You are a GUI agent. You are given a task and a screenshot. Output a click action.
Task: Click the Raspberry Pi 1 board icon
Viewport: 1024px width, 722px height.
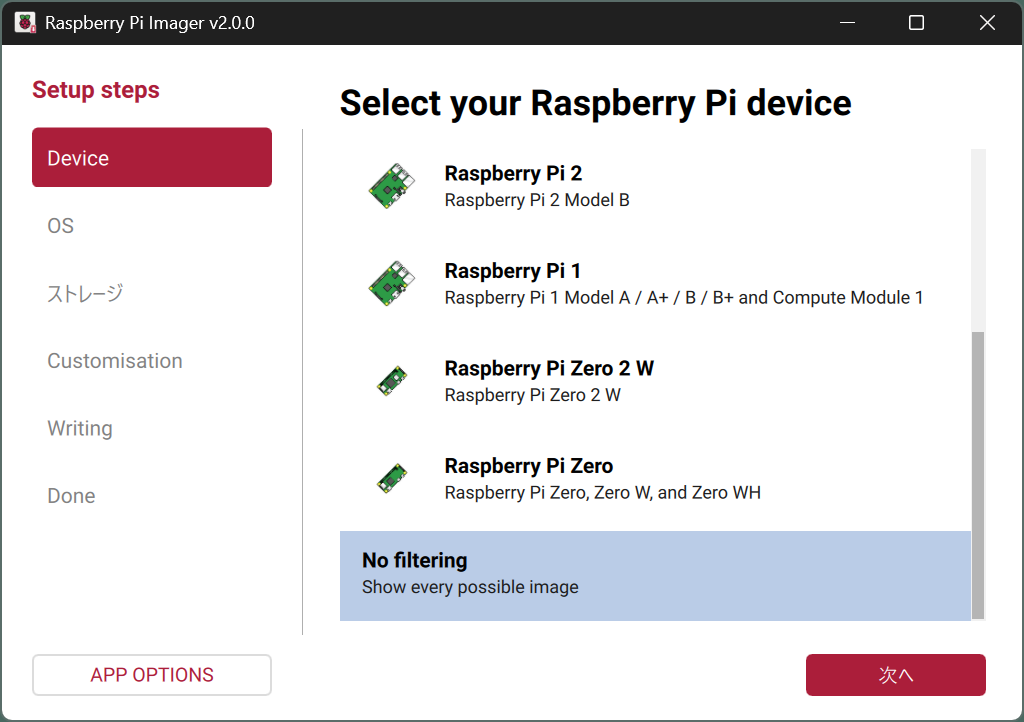[x=392, y=284]
